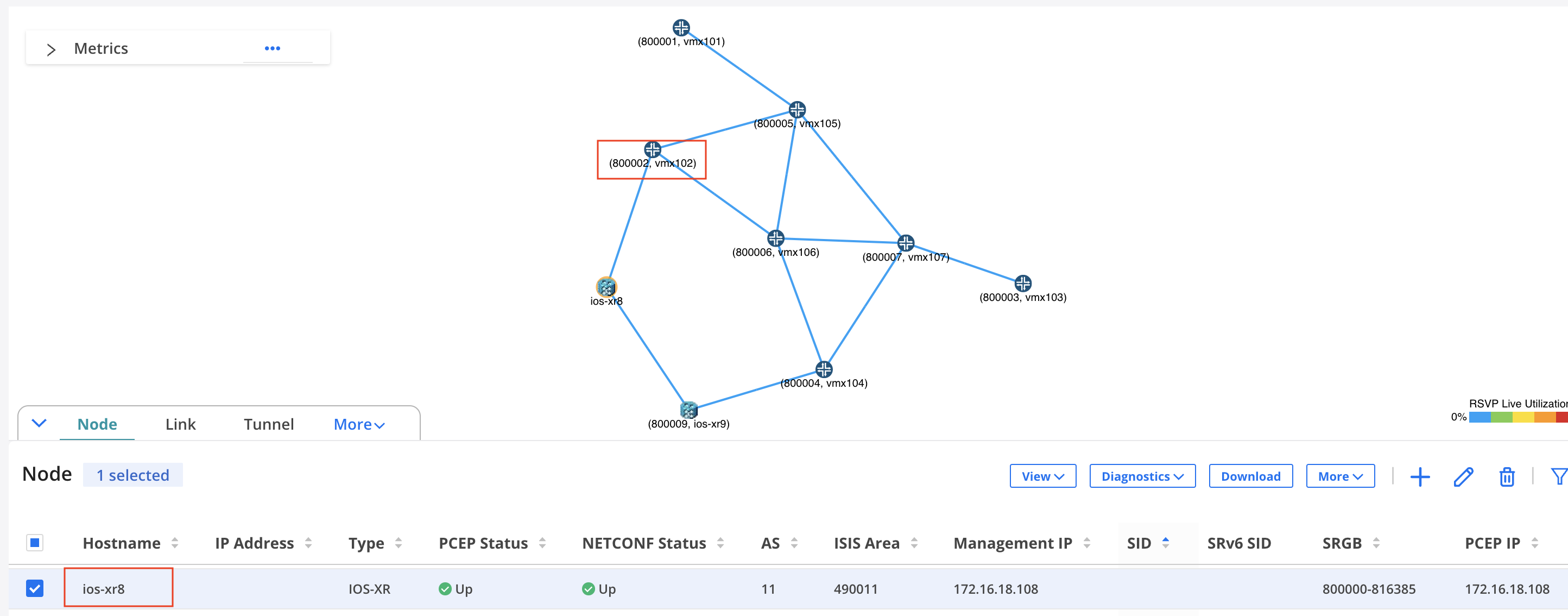Click the edit pencil icon
The width and height of the screenshot is (1568, 616).
point(1463,476)
